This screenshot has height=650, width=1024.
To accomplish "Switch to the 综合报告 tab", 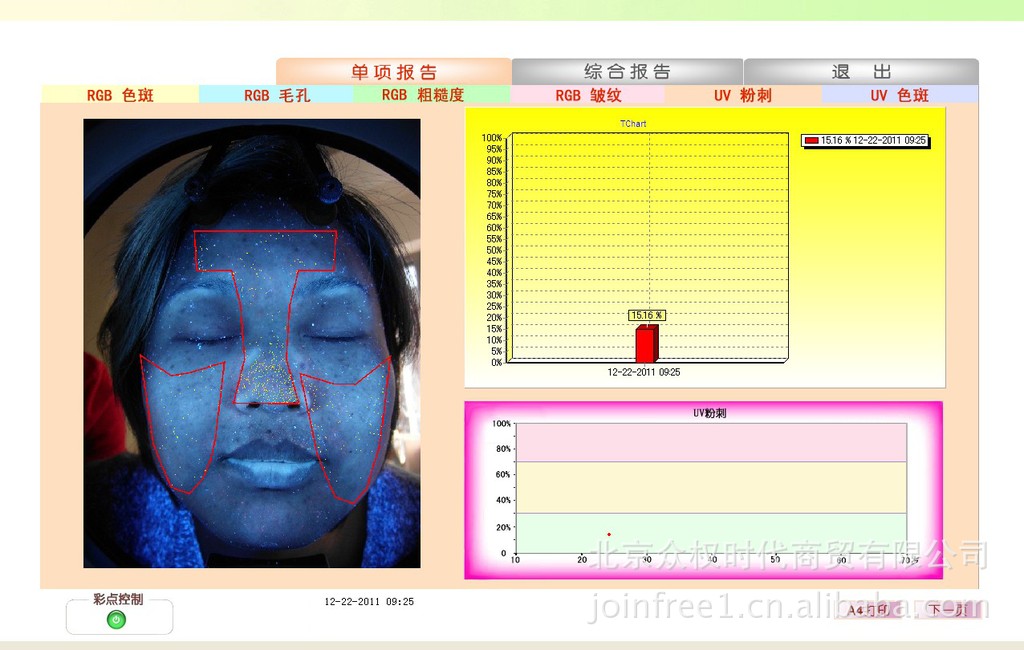I will click(x=627, y=72).
